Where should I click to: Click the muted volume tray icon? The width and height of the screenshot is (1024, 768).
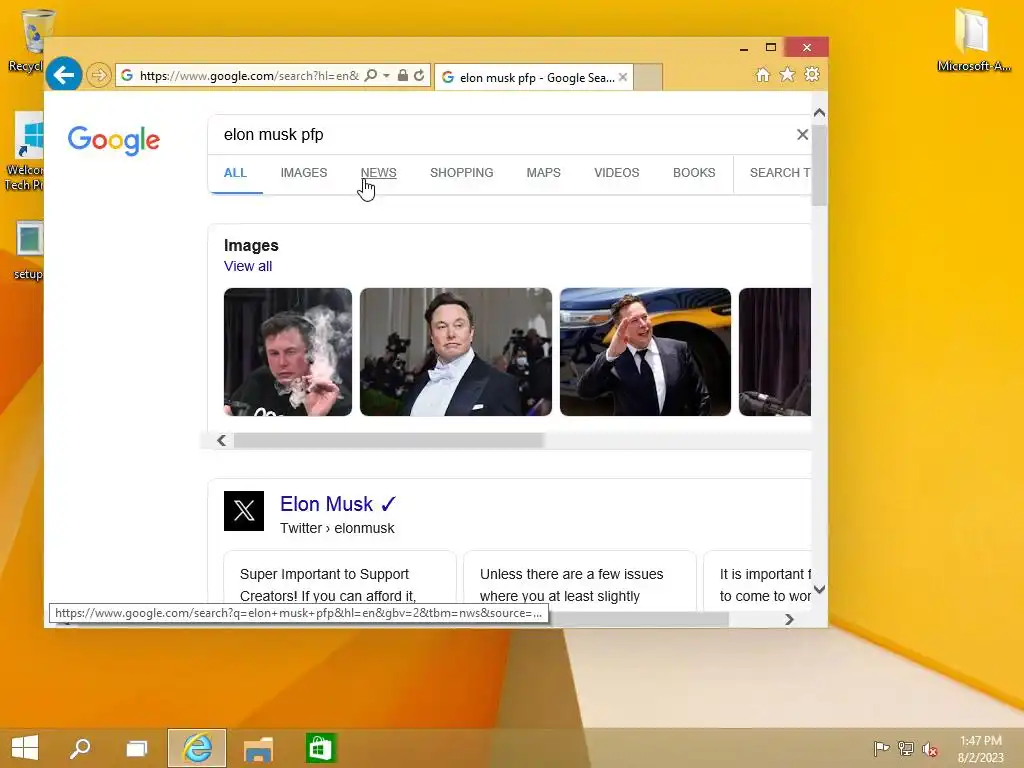click(930, 749)
